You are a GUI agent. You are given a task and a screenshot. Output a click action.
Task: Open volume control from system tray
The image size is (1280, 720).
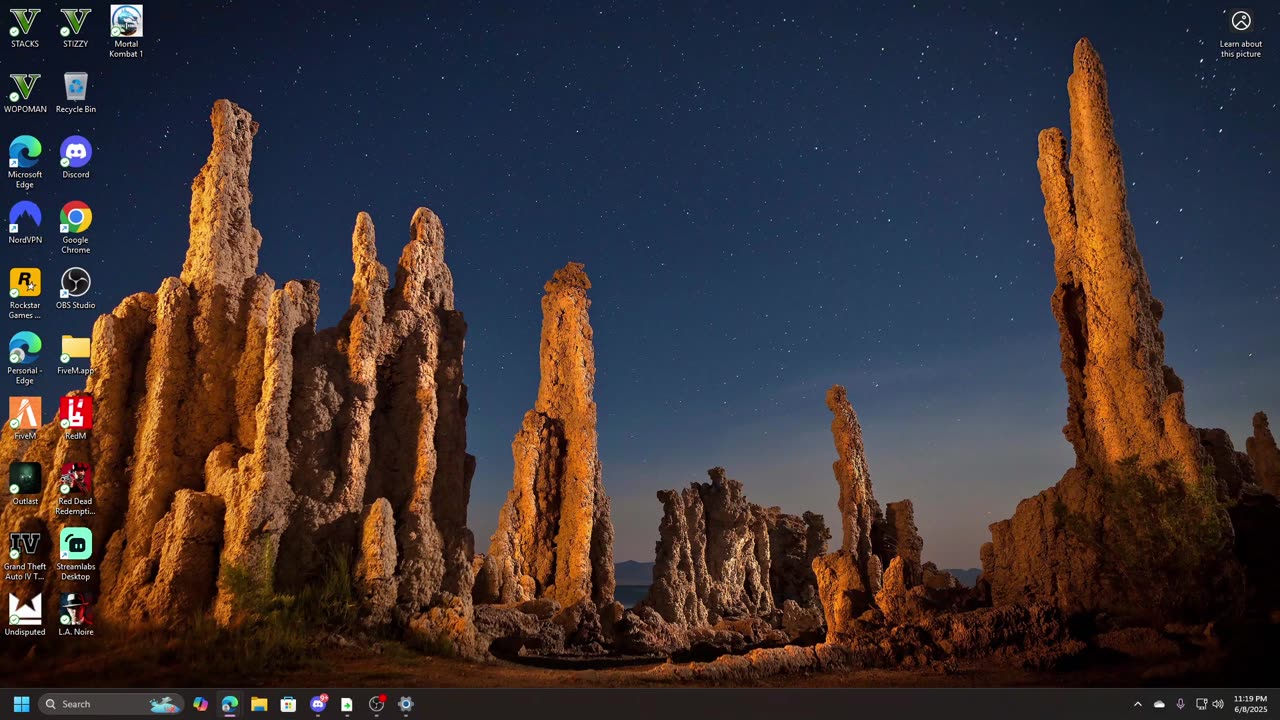(x=1218, y=704)
